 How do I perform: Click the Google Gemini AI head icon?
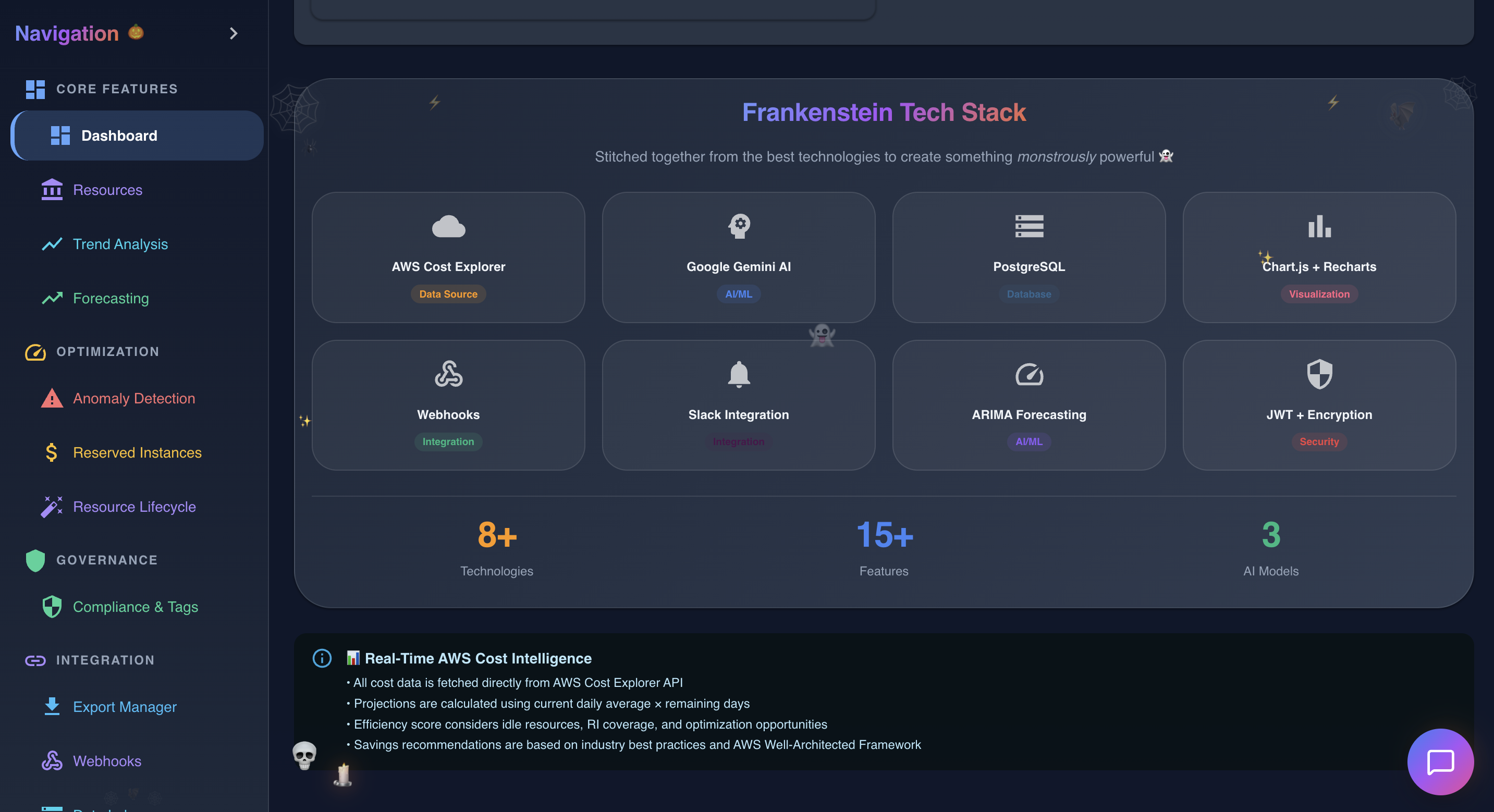[x=738, y=226]
